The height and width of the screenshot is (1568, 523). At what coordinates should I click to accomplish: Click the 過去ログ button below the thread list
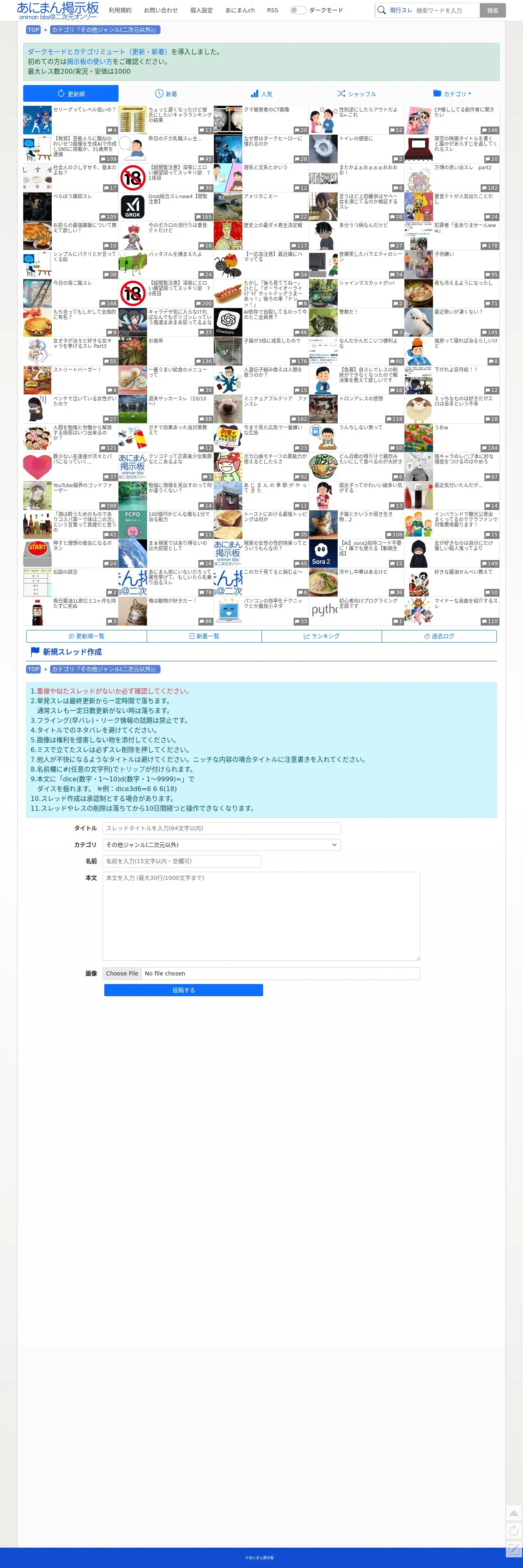pyautogui.click(x=439, y=636)
